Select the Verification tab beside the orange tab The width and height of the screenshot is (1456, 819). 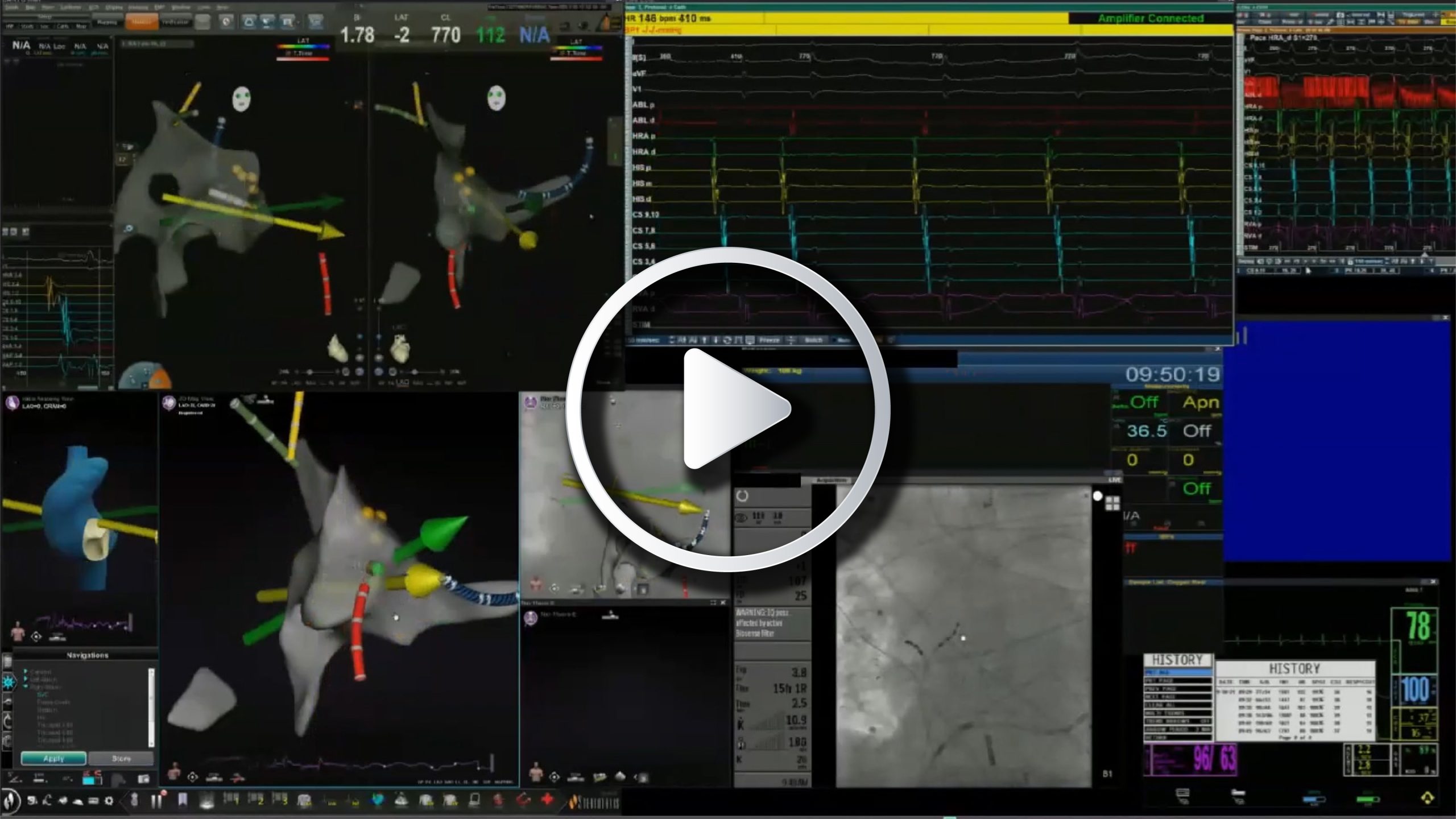point(175,22)
